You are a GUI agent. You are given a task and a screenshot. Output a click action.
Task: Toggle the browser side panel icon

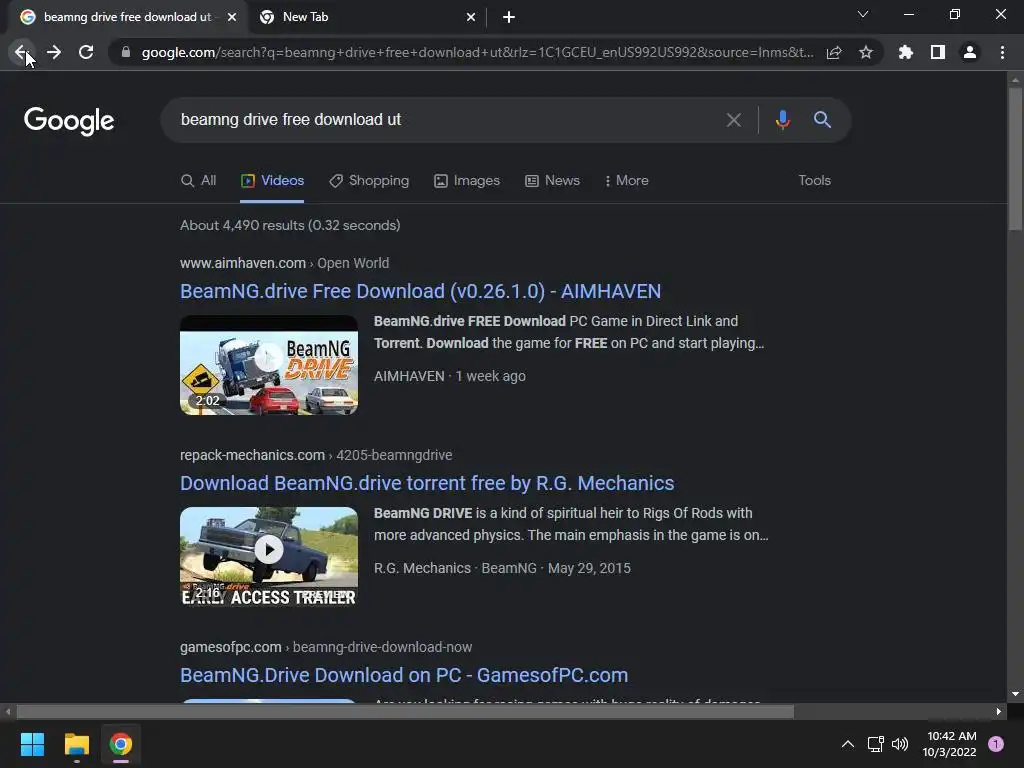[937, 52]
